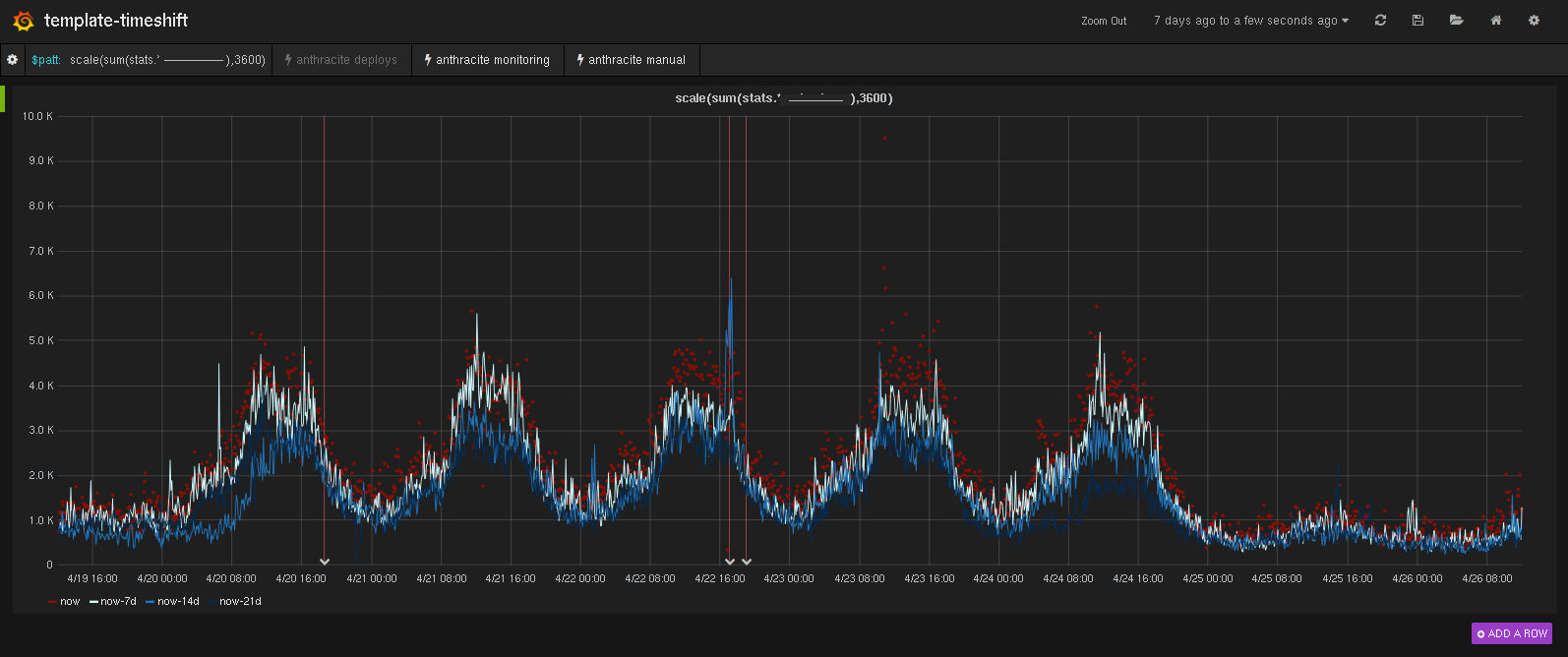The width and height of the screenshot is (1568, 657).
Task: Refresh the dashboard with the refresh icon
Action: (1380, 21)
